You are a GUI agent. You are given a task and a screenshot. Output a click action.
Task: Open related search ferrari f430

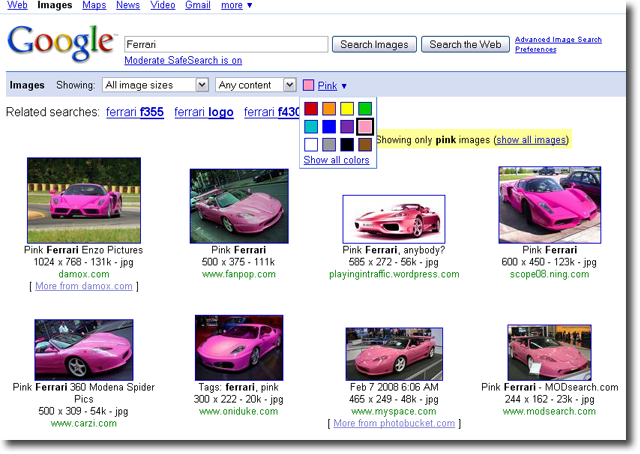tap(272, 112)
